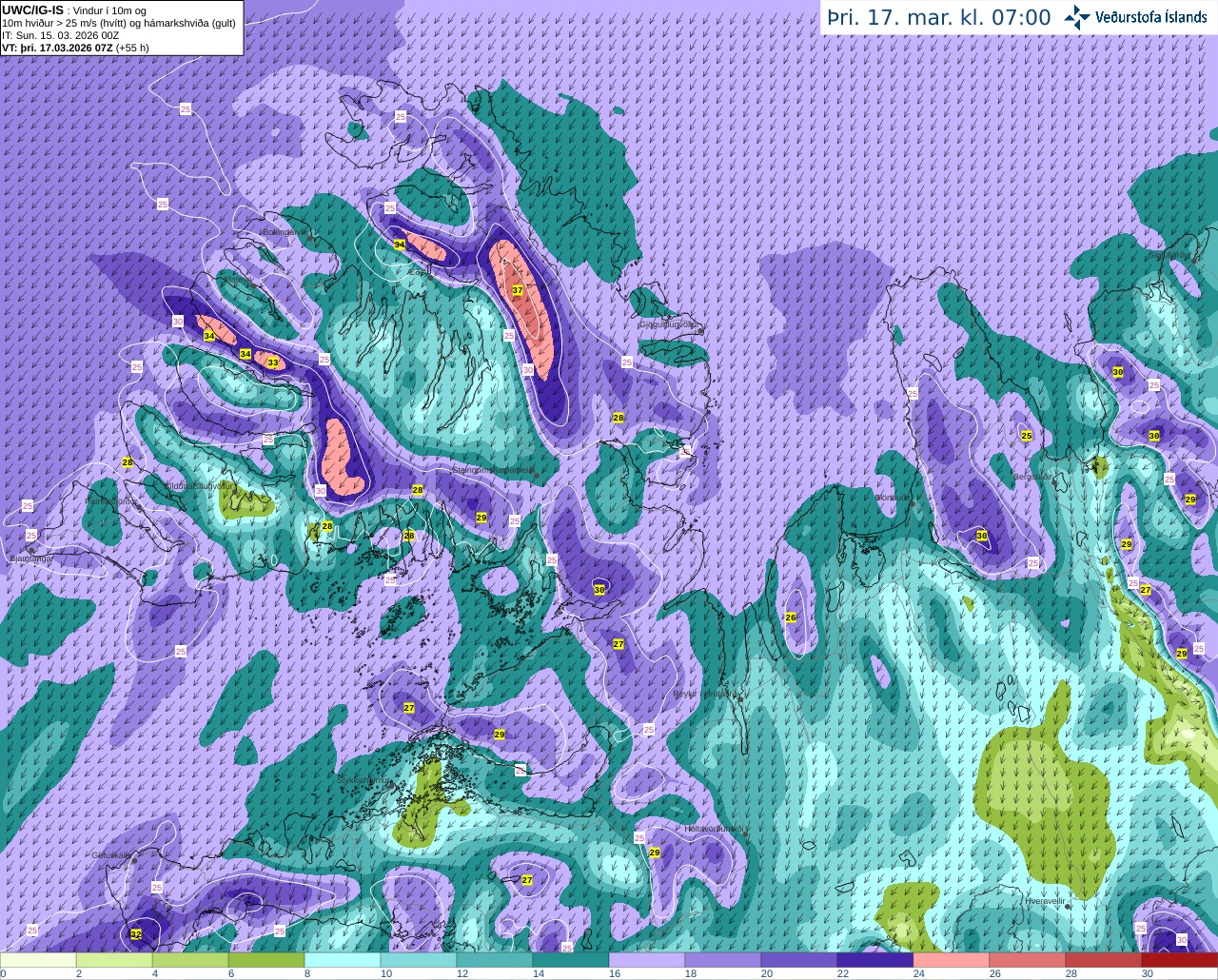
Task: Click the Hveravellir station label
Action: tap(1045, 900)
